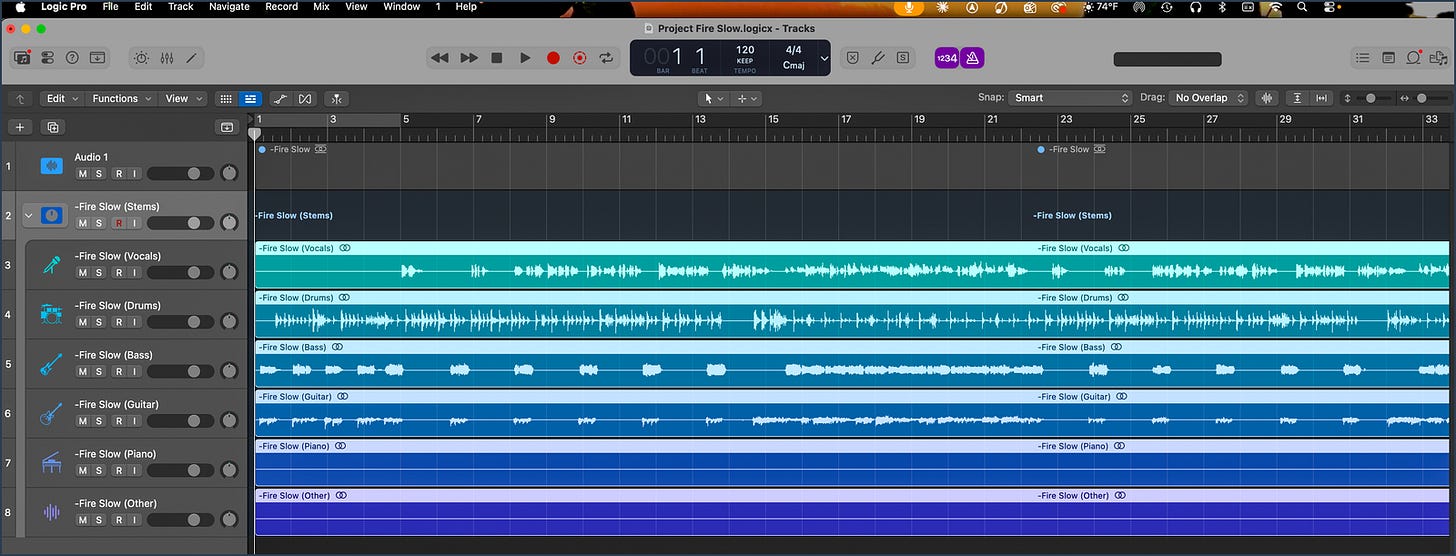
Task: Open the Drag mode No Overlap dropdown
Action: click(x=1209, y=98)
